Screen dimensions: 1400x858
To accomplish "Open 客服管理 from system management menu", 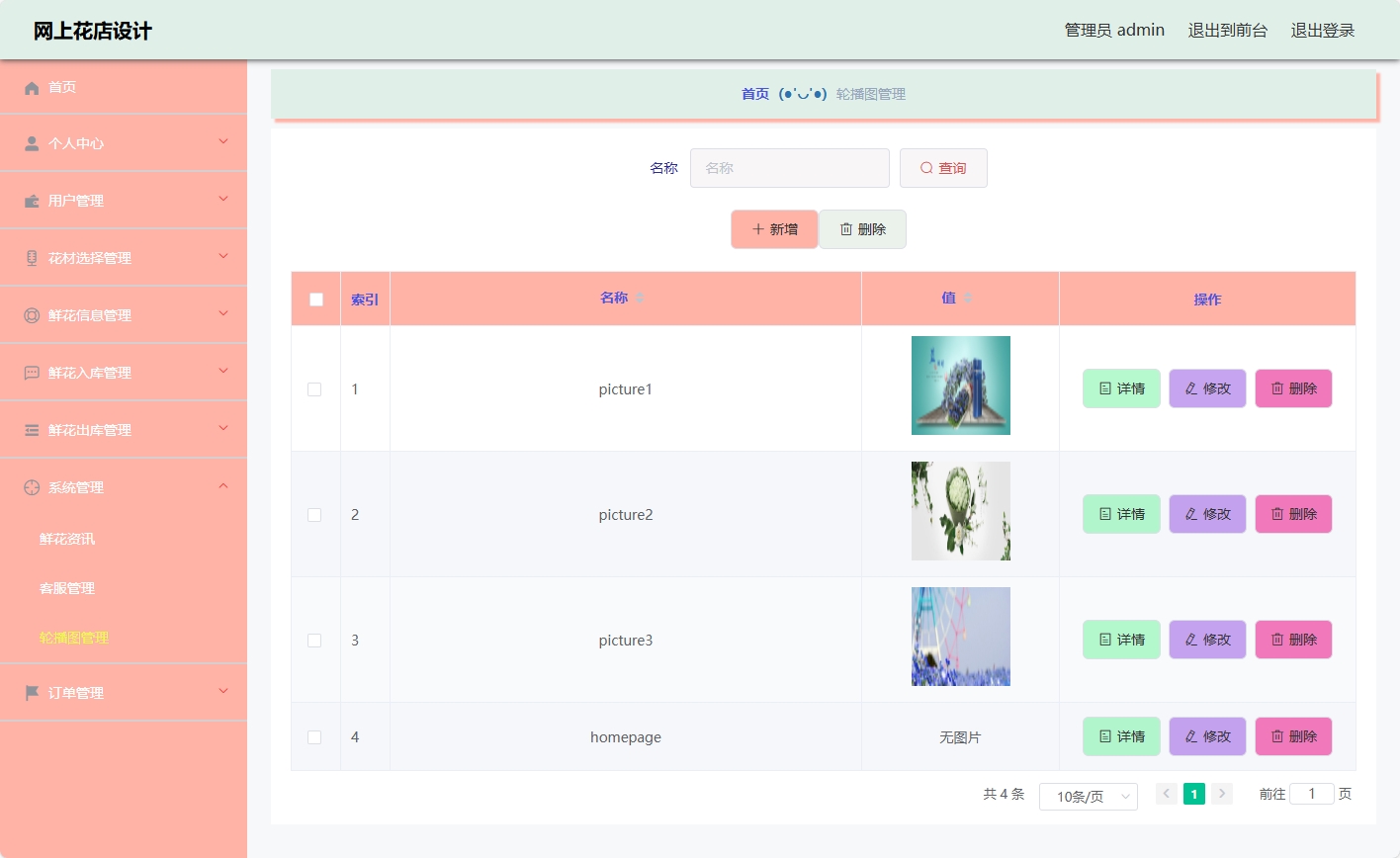I will pos(66,588).
